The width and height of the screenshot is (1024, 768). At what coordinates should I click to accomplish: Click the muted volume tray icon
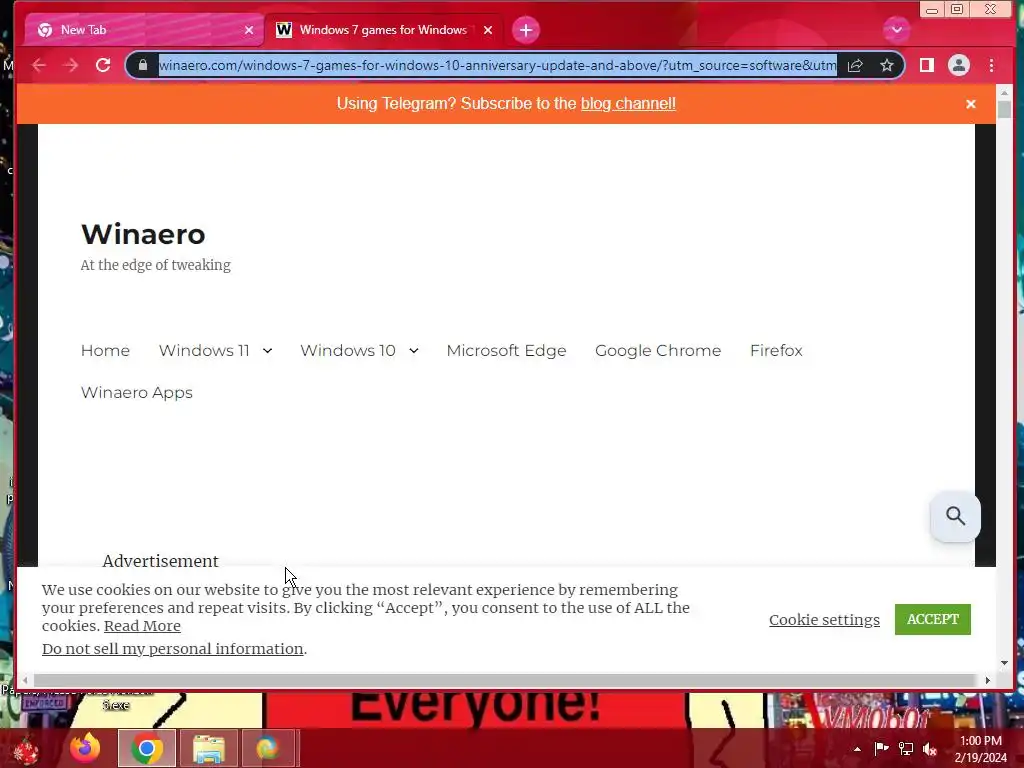pyautogui.click(x=930, y=749)
